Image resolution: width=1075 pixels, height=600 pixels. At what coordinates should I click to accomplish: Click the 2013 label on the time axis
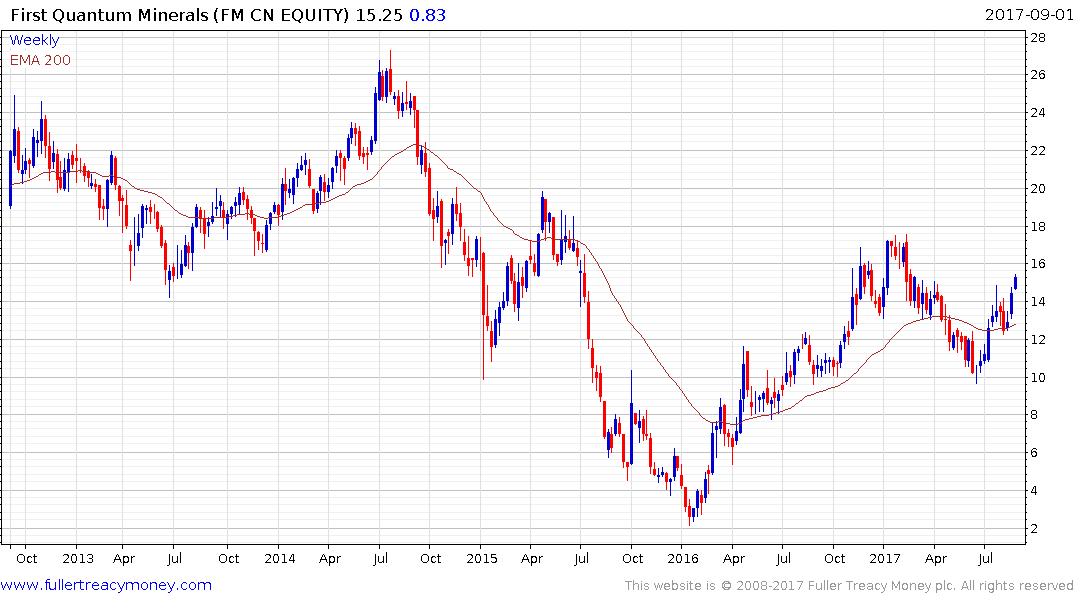click(77, 558)
